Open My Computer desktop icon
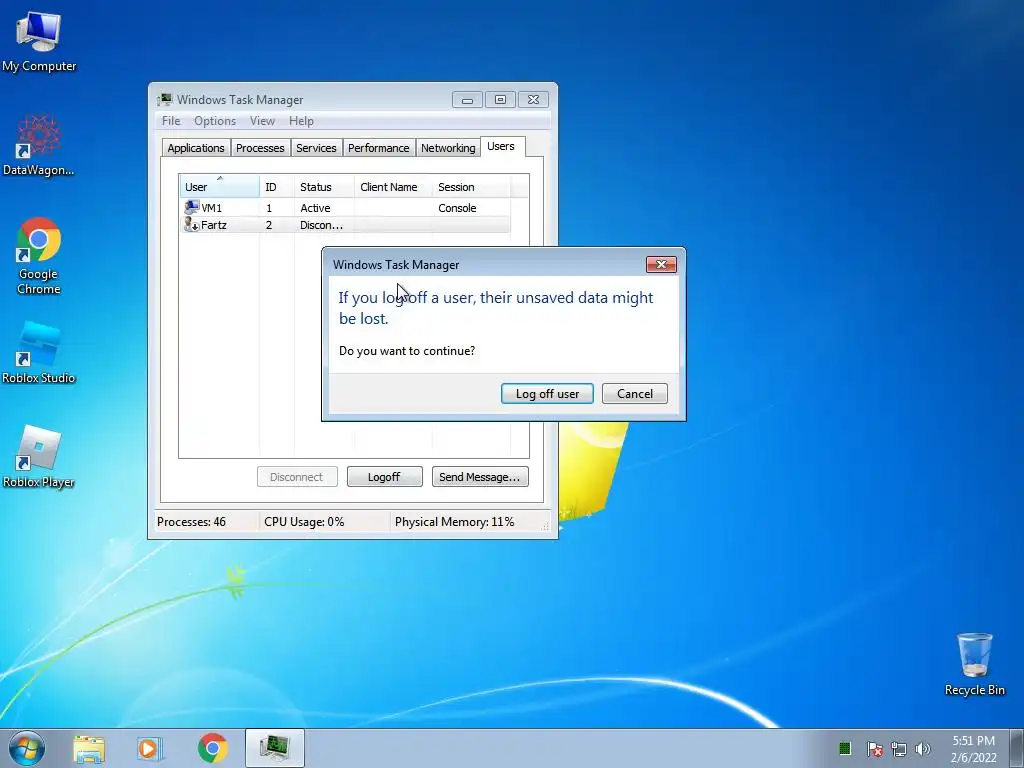This screenshot has width=1024, height=768. pos(39,40)
